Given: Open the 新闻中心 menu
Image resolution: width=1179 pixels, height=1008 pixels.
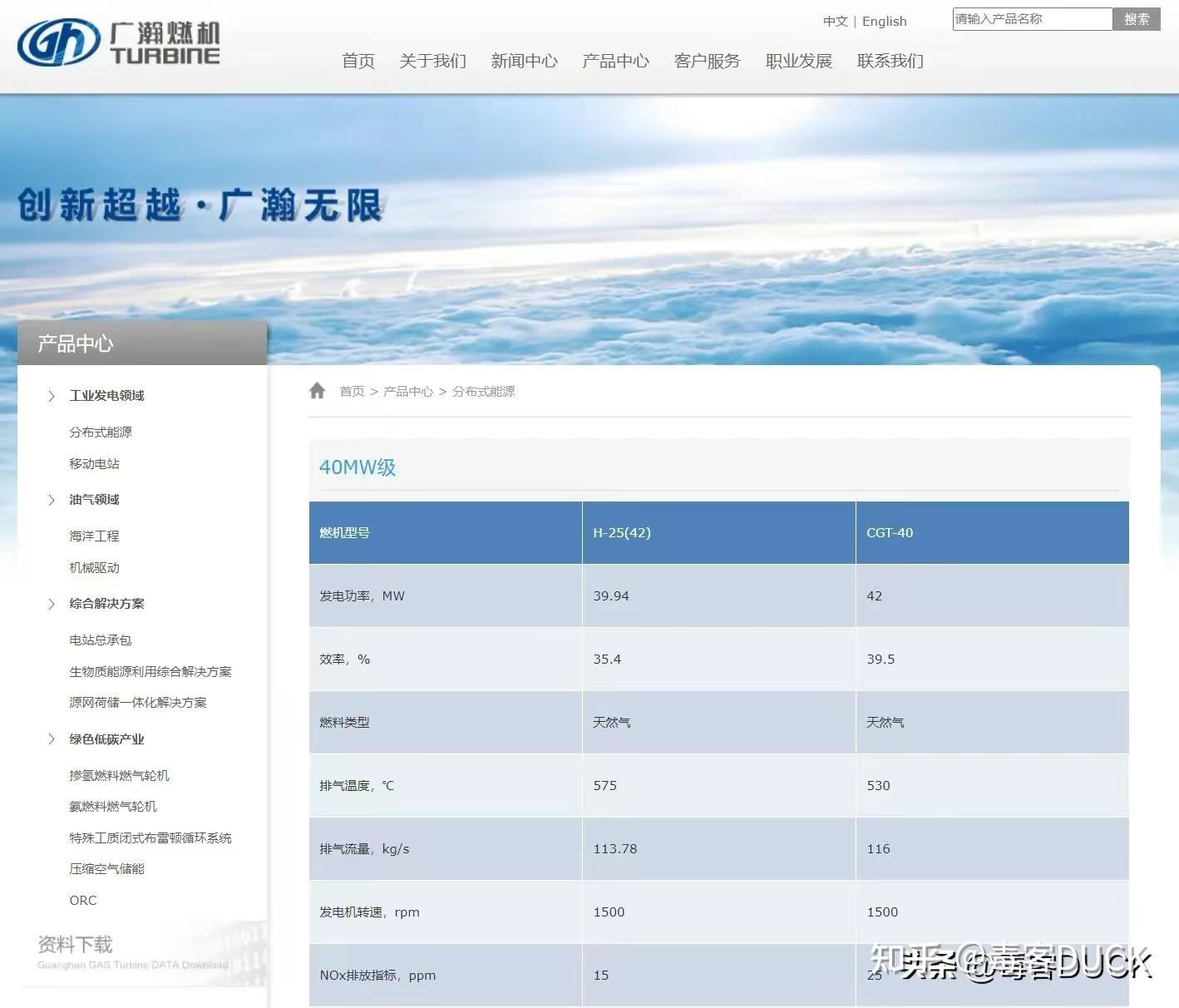Looking at the screenshot, I should click(524, 61).
